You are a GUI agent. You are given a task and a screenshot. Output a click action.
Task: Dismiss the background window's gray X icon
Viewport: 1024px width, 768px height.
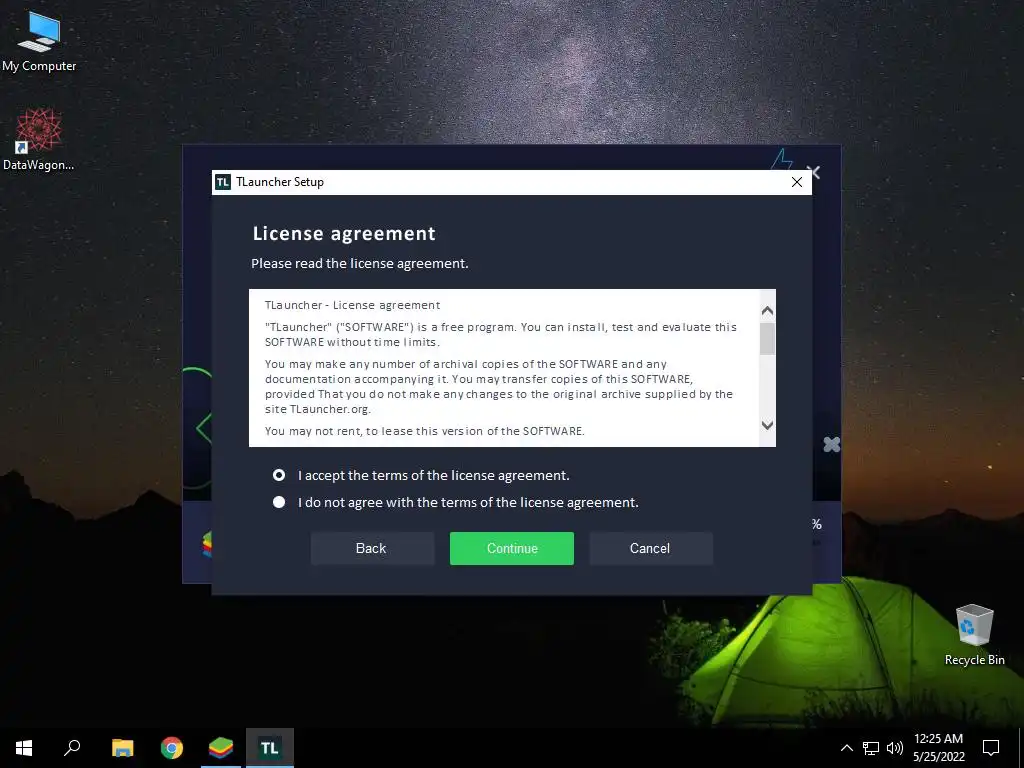tap(831, 445)
